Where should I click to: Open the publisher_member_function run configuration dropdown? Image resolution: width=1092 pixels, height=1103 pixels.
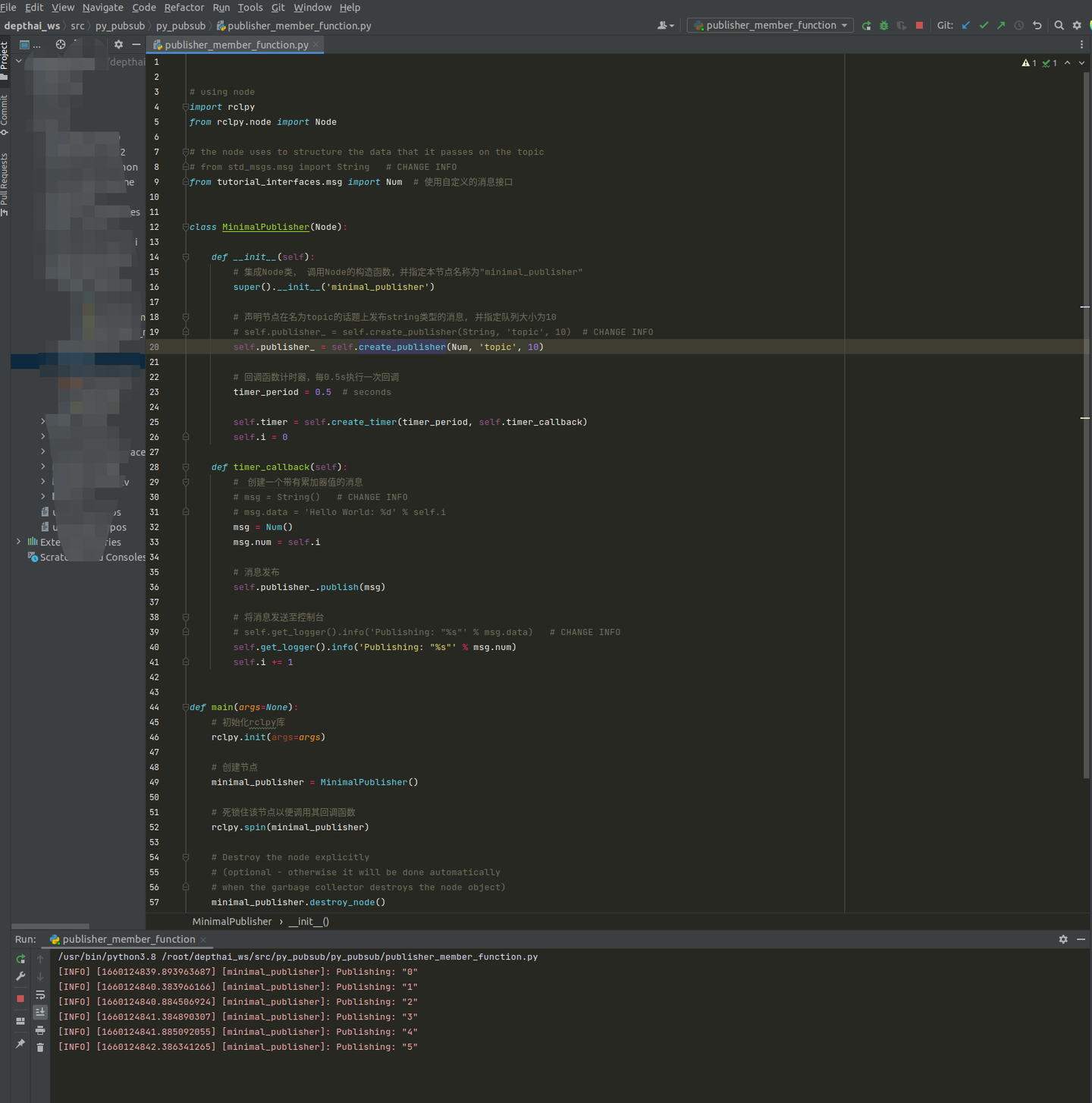(x=770, y=26)
